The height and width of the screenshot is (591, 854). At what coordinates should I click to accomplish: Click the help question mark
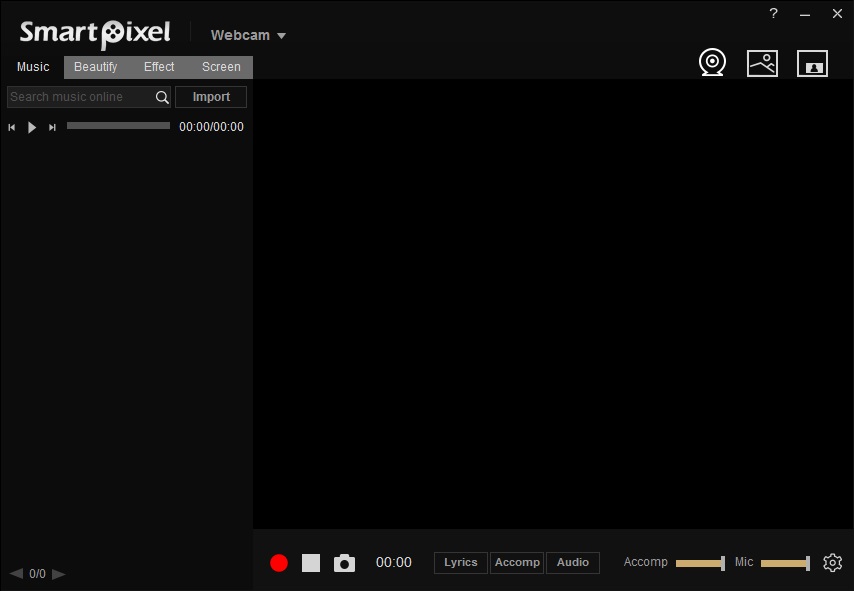(x=772, y=13)
